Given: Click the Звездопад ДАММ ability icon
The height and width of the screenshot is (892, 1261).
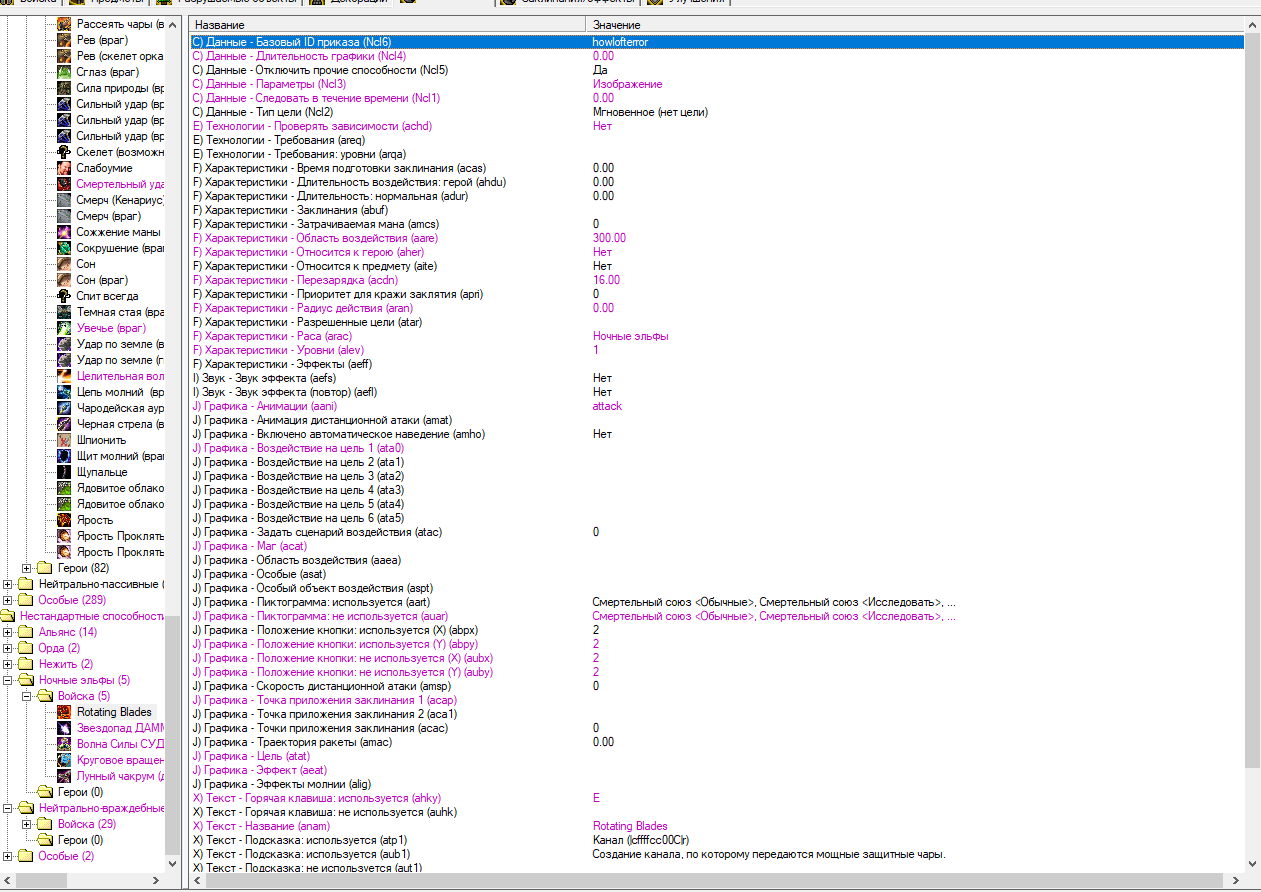Looking at the screenshot, I should [x=64, y=728].
